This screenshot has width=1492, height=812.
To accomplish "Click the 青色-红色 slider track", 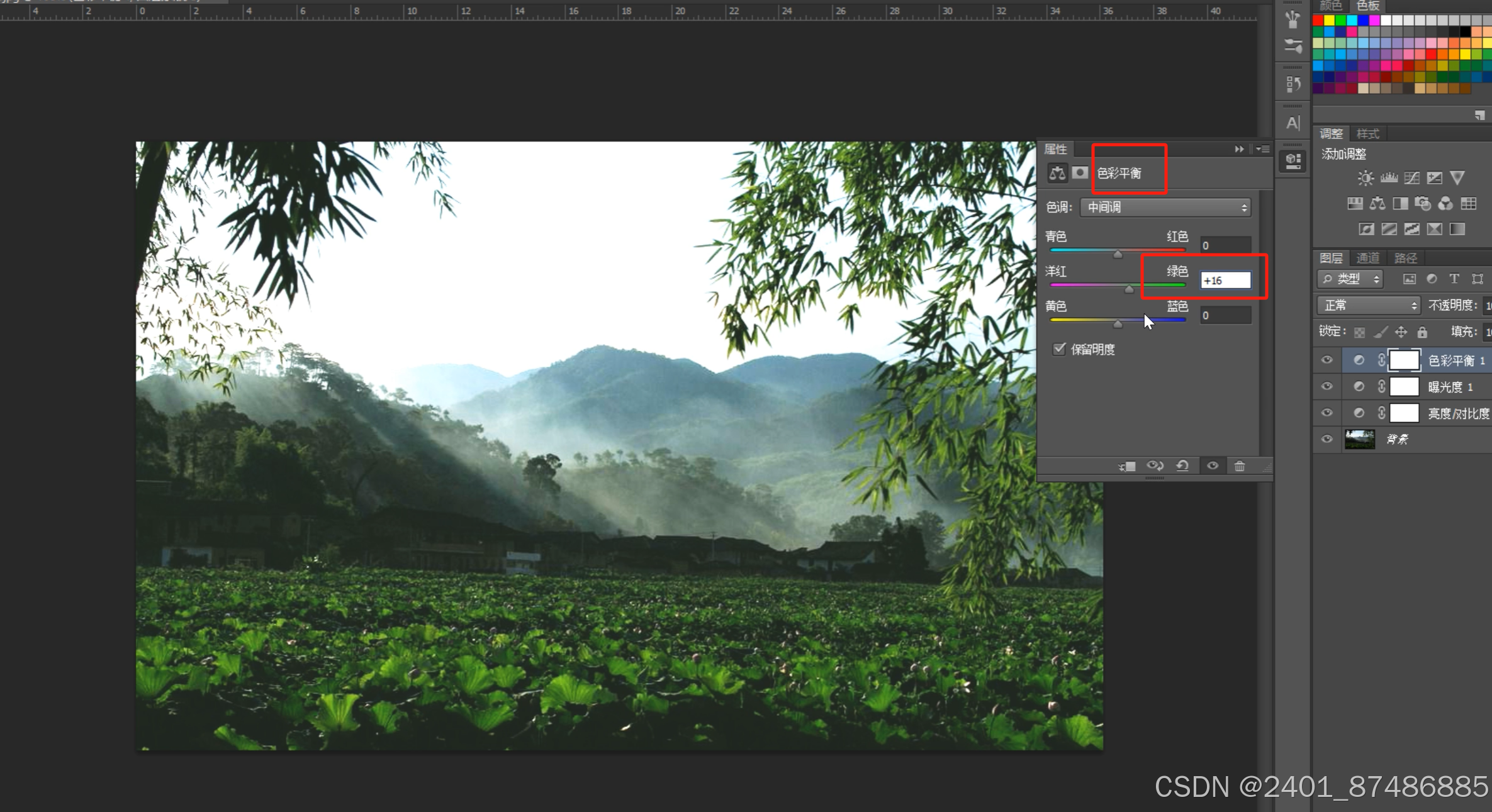I will tap(1117, 250).
